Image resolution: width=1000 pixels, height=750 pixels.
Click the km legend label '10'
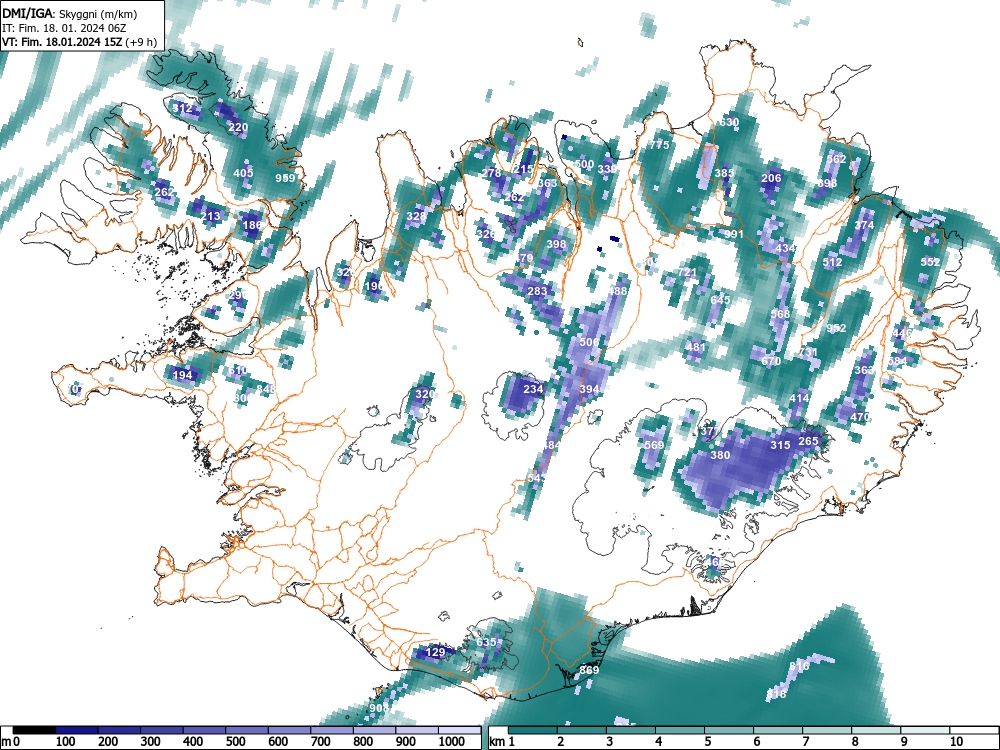[x=955, y=742]
